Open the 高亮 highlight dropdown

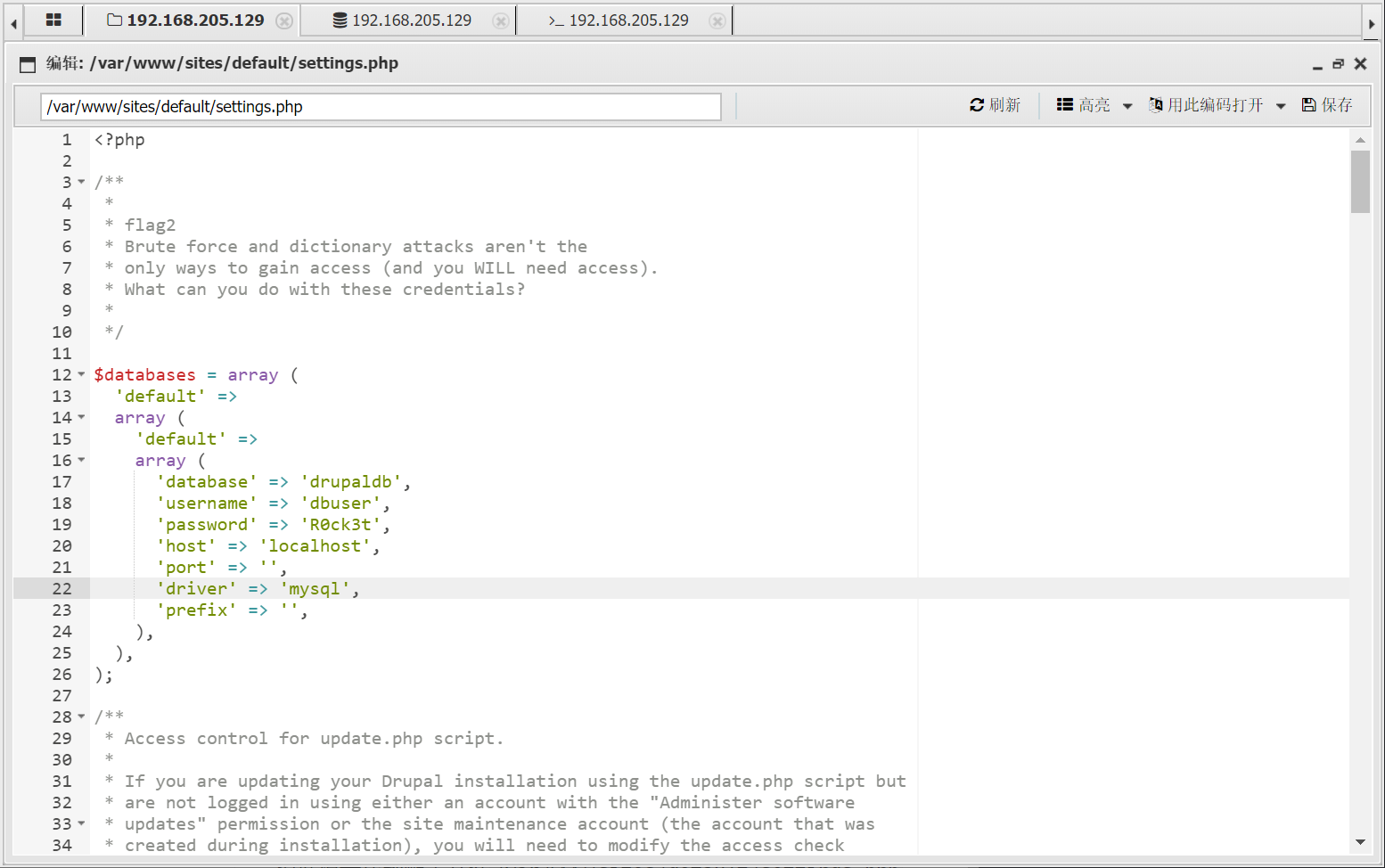(1094, 105)
